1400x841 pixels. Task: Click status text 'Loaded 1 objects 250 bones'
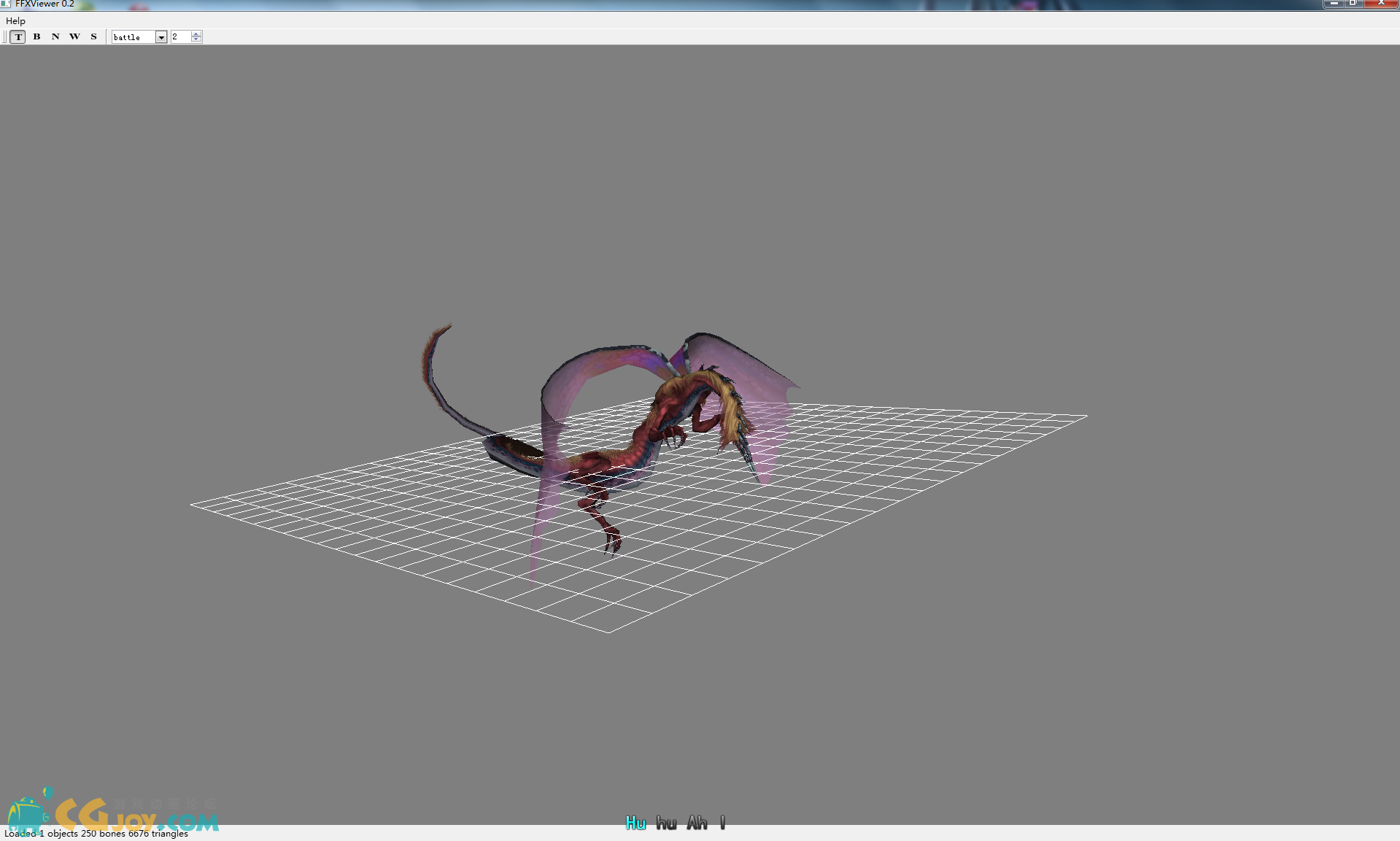click(65, 833)
